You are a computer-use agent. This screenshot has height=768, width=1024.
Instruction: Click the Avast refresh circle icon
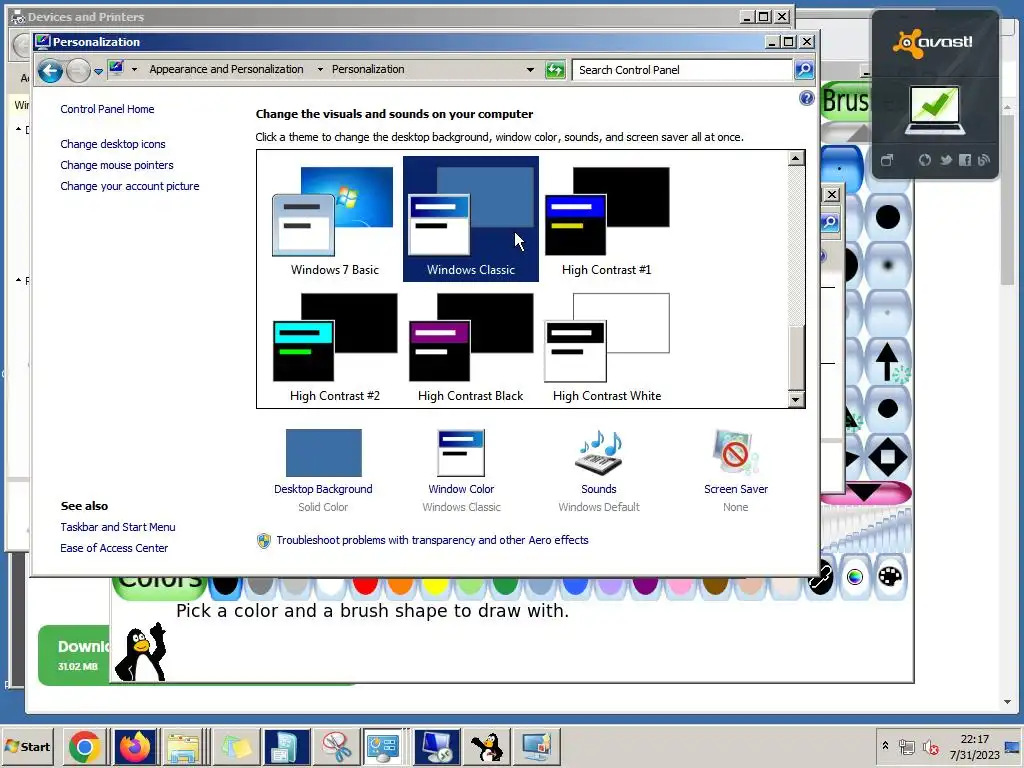[925, 160]
